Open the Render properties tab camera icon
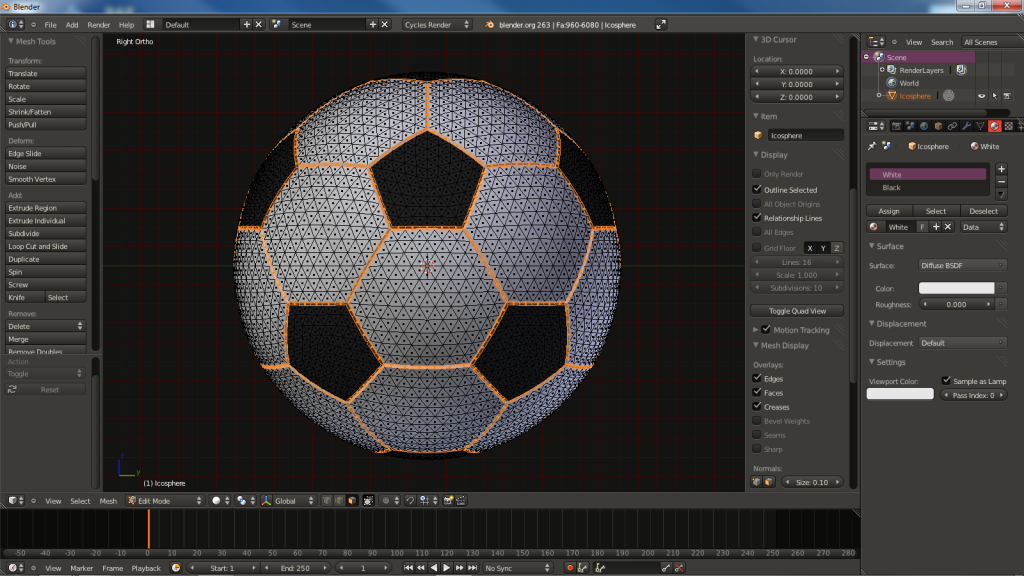Screen dimensions: 1024x576 point(896,126)
